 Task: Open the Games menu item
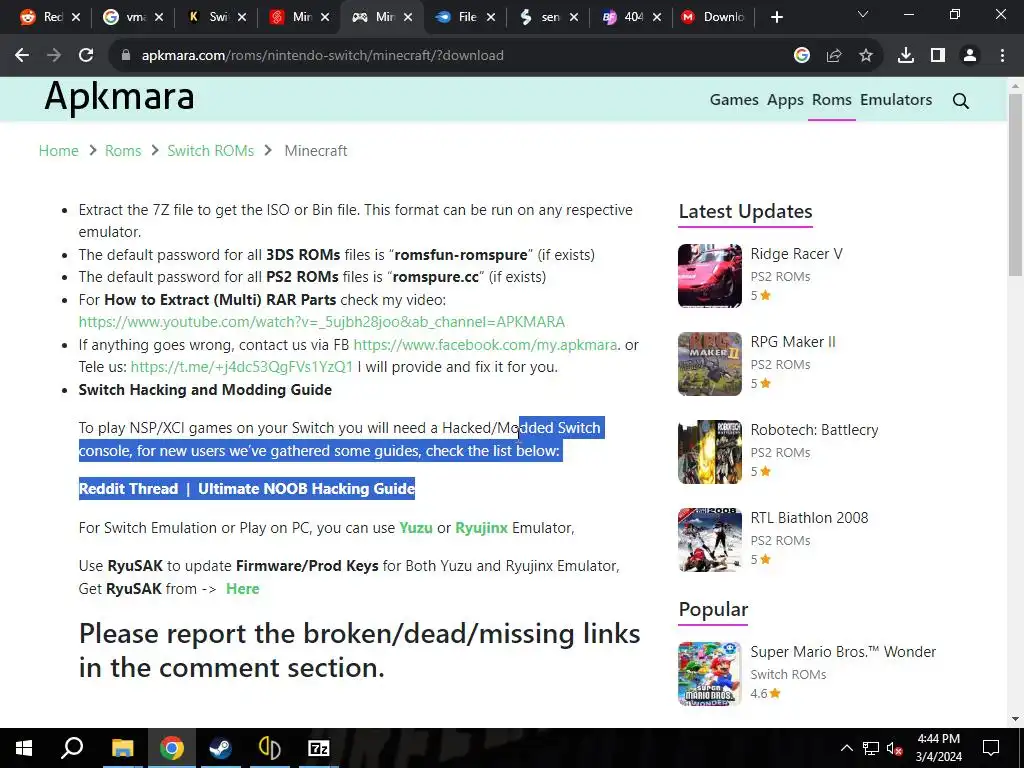coord(734,100)
